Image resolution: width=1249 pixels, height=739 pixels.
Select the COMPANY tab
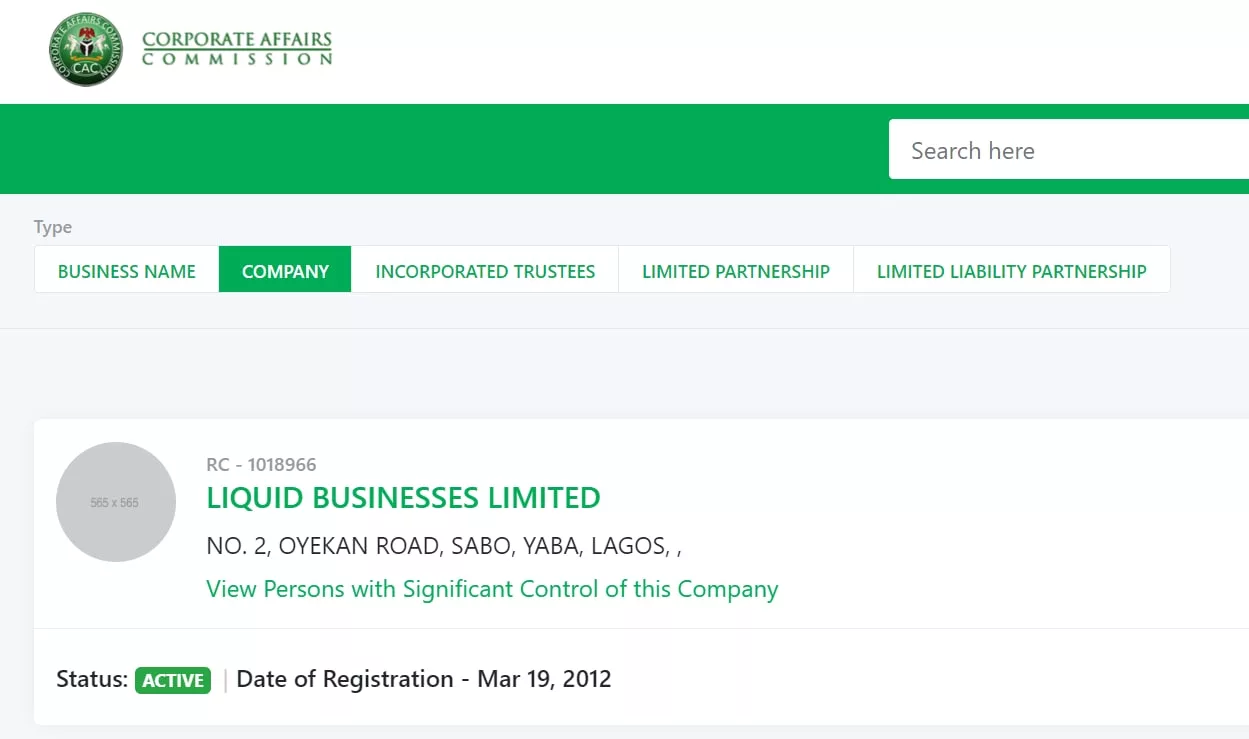coord(285,271)
